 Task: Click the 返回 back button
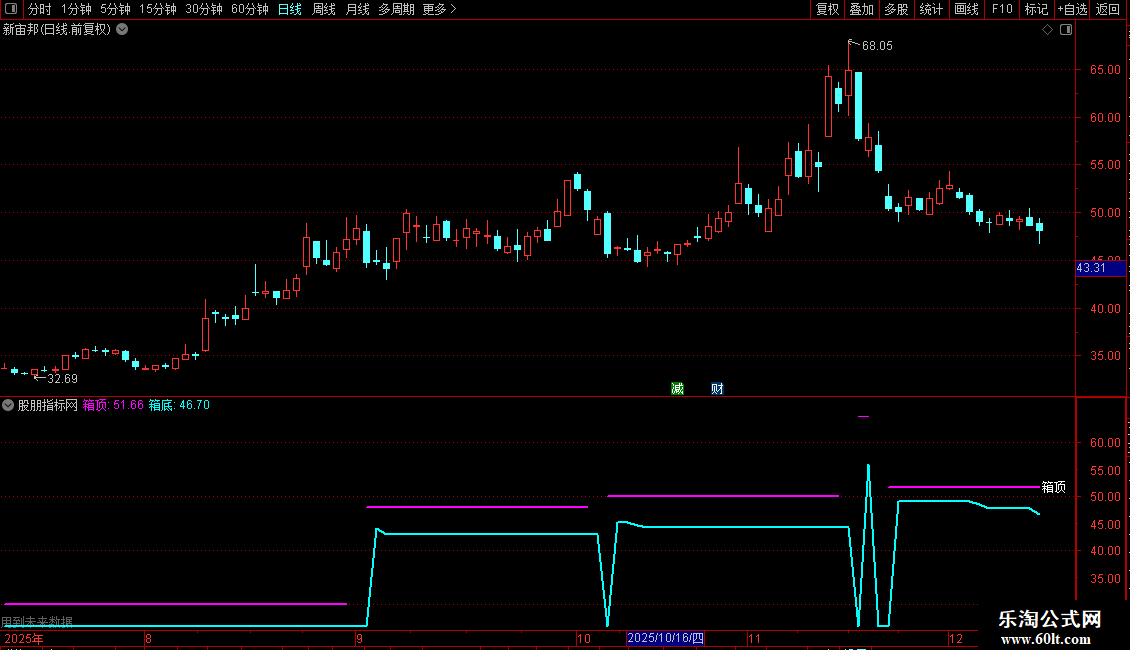[1108, 9]
